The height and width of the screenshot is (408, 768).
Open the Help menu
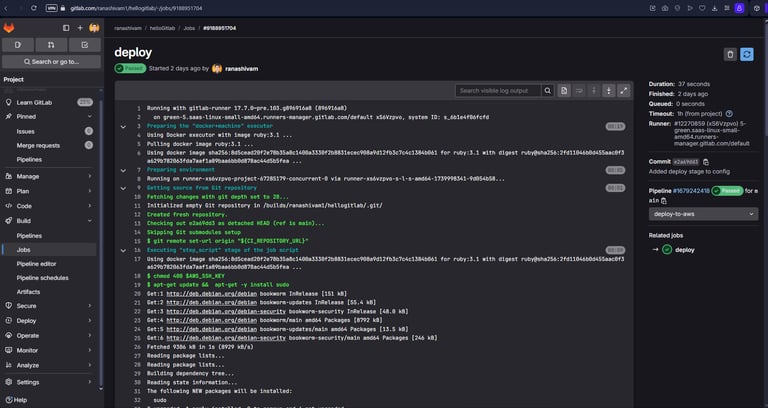[x=16, y=400]
